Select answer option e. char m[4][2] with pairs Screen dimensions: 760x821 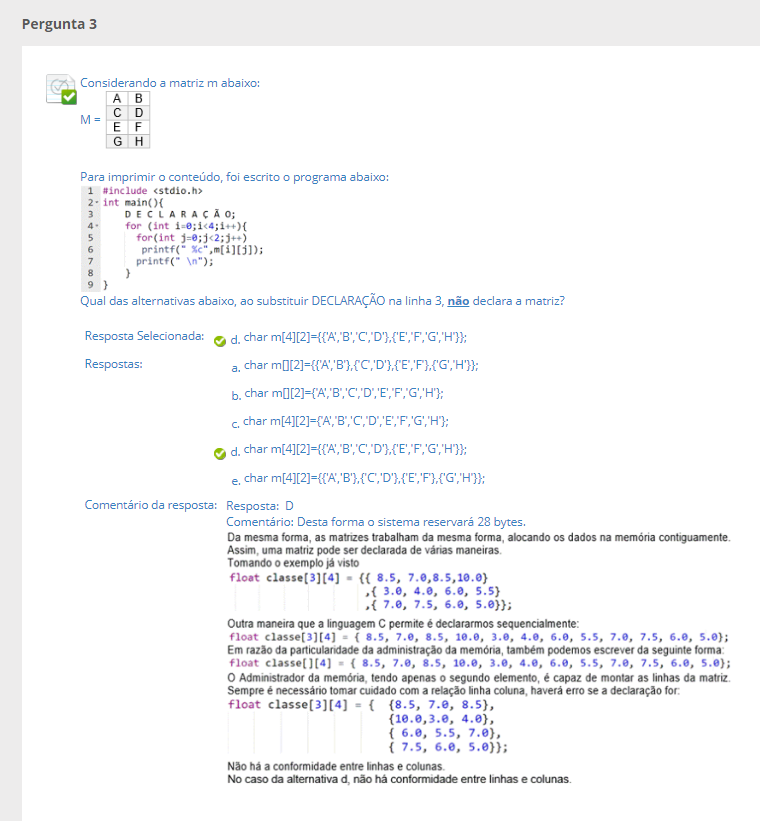(x=364, y=479)
